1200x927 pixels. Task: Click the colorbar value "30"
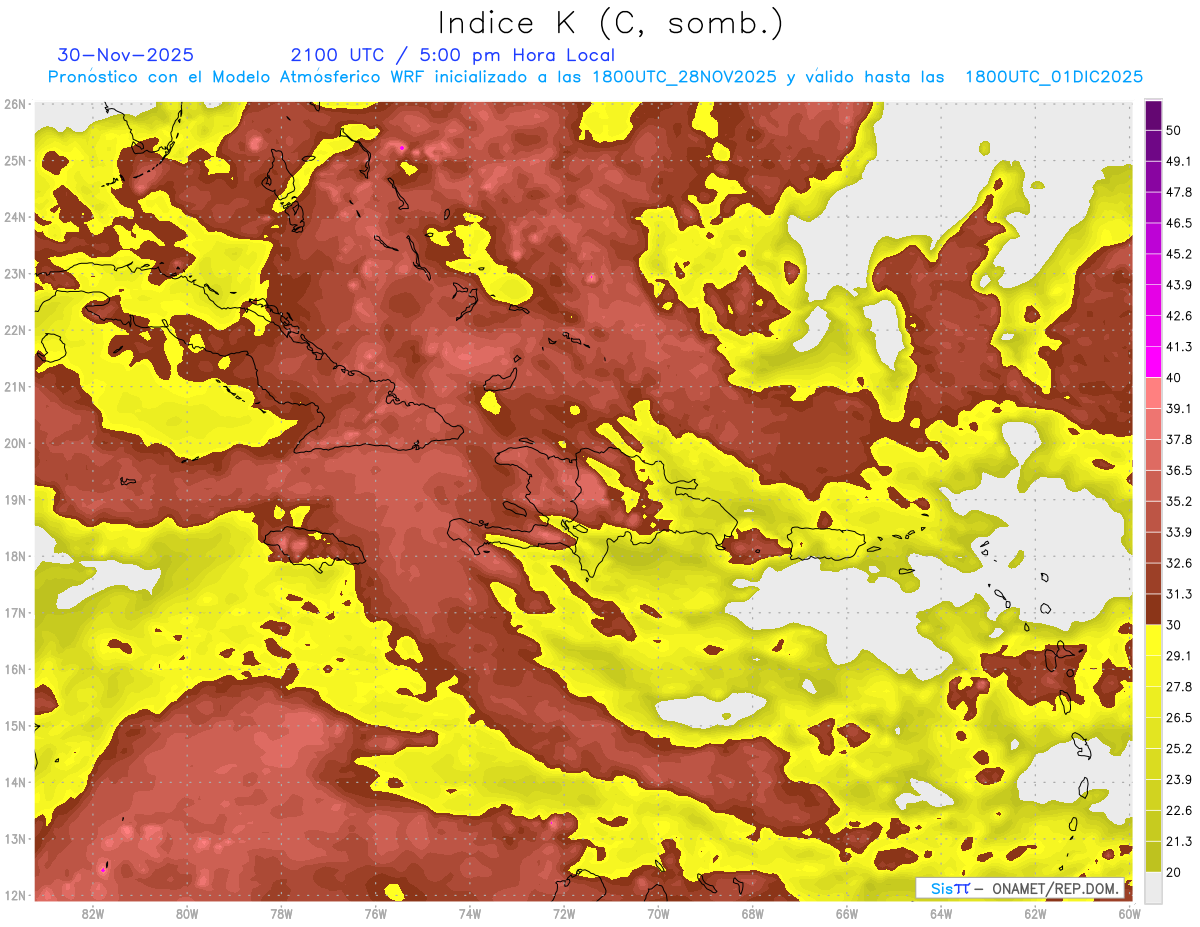coord(1175,625)
